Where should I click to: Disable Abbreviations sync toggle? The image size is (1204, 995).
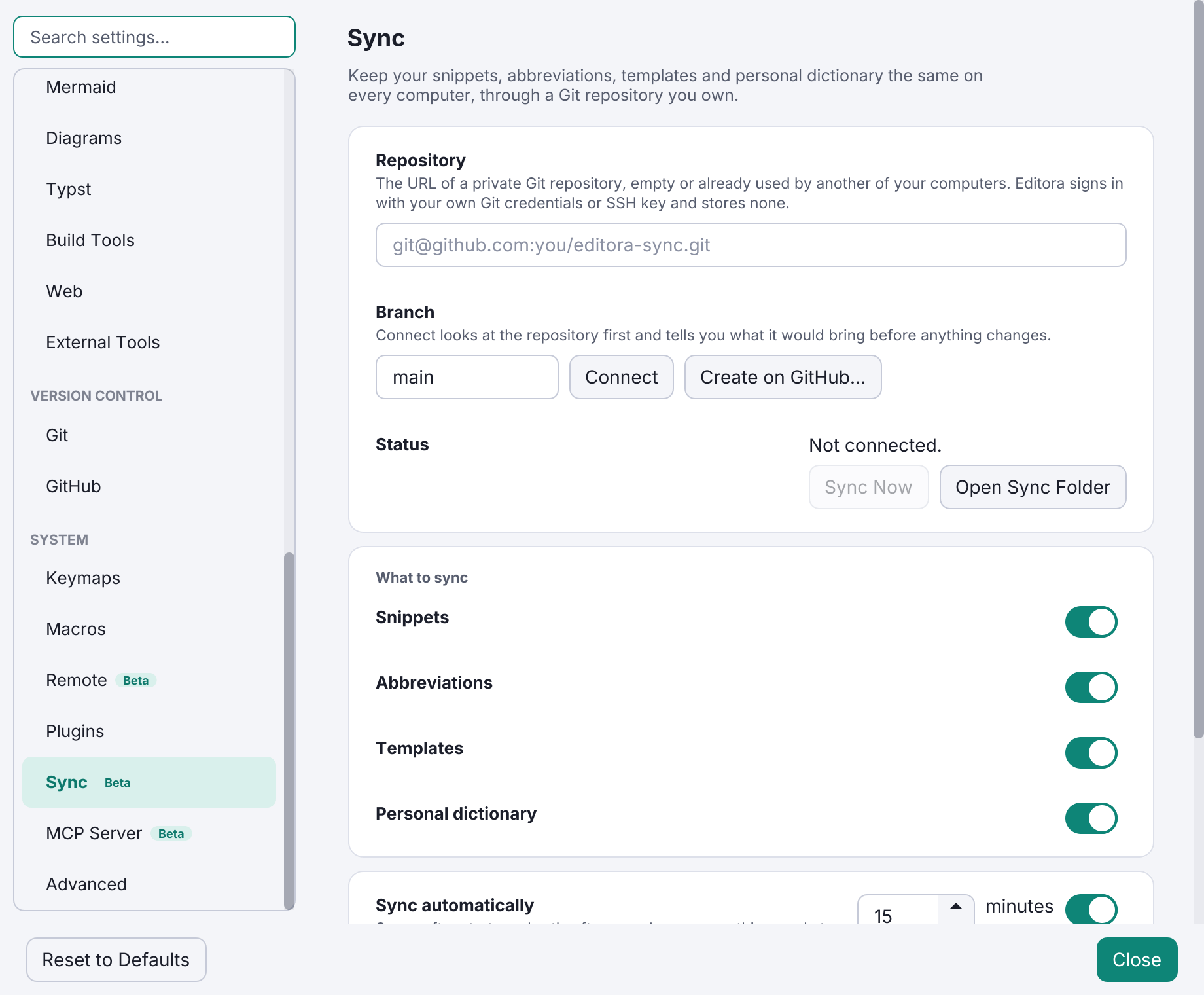tap(1091, 687)
